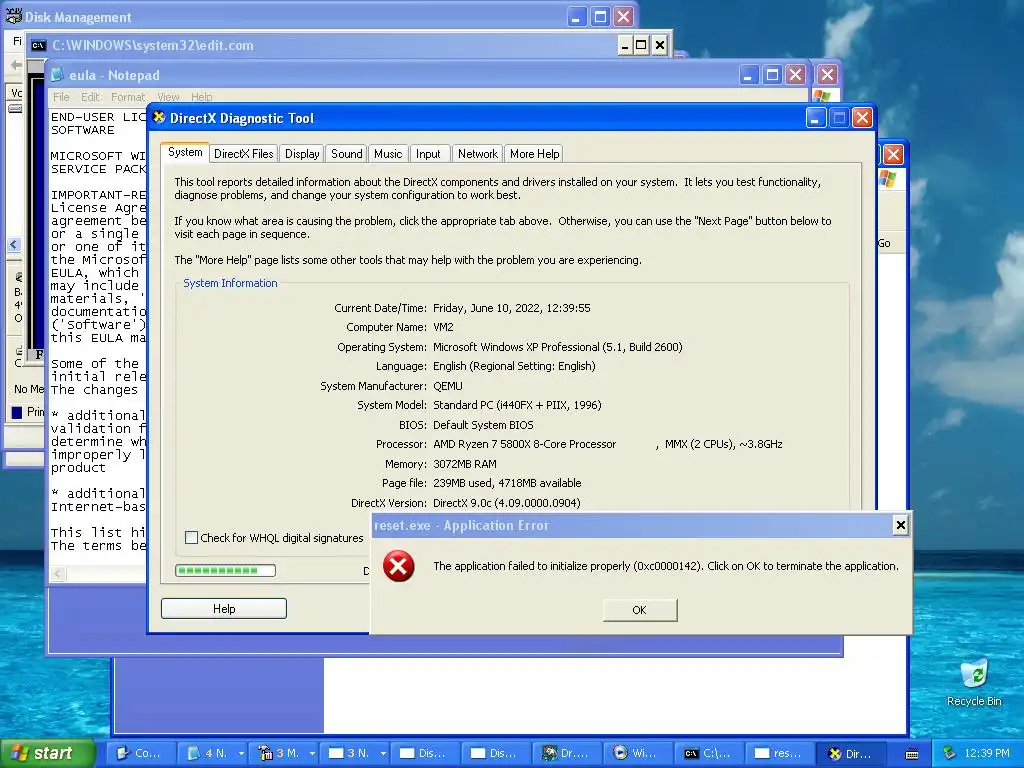Switch to the DirectX Files tab

click(244, 154)
